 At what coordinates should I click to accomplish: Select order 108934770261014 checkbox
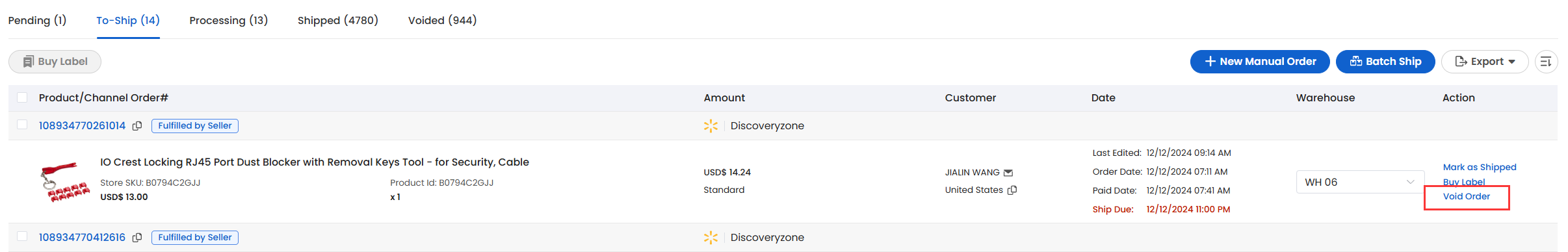pos(22,125)
